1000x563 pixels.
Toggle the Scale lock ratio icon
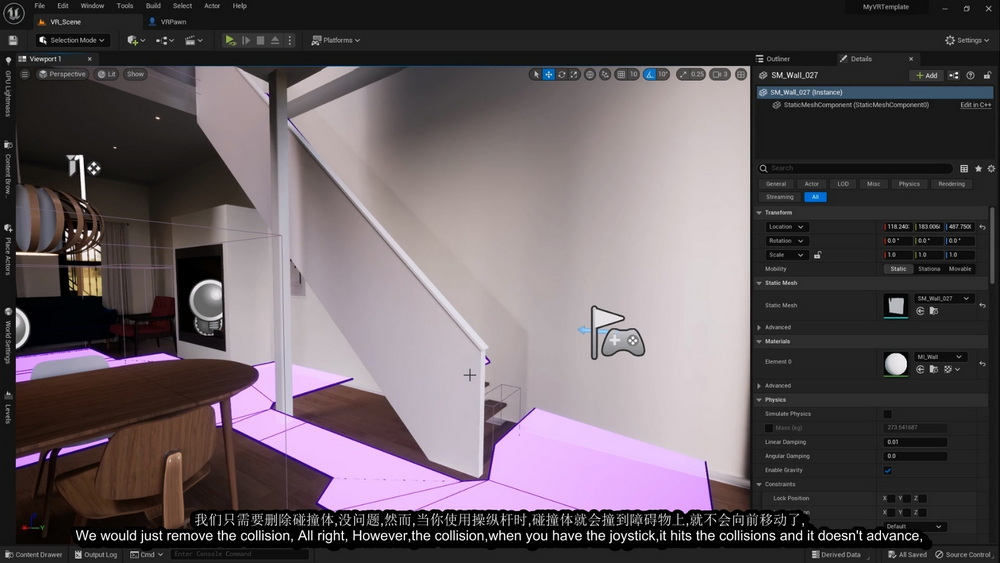(x=817, y=255)
